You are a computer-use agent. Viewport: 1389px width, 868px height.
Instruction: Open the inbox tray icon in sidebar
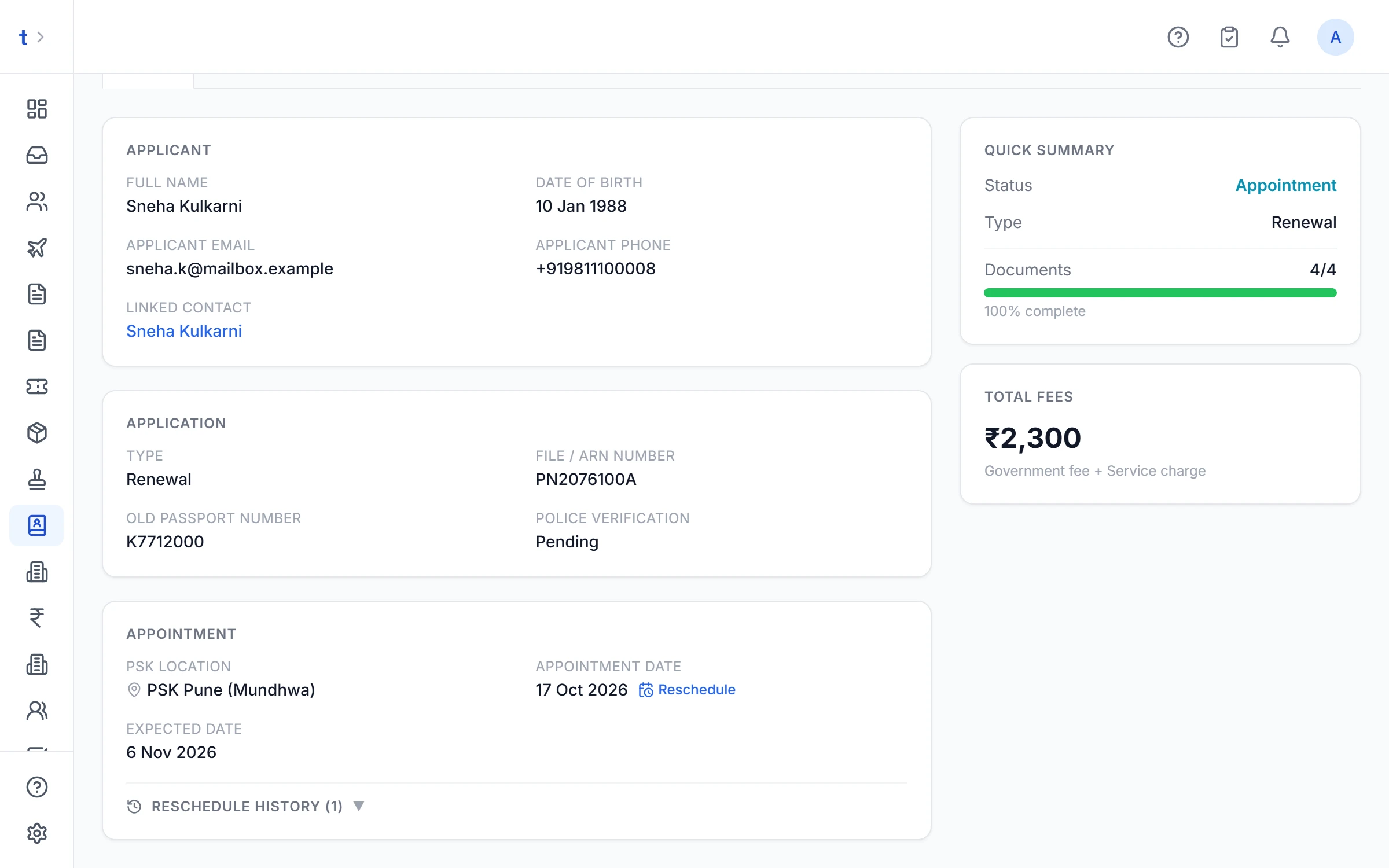pyautogui.click(x=36, y=155)
